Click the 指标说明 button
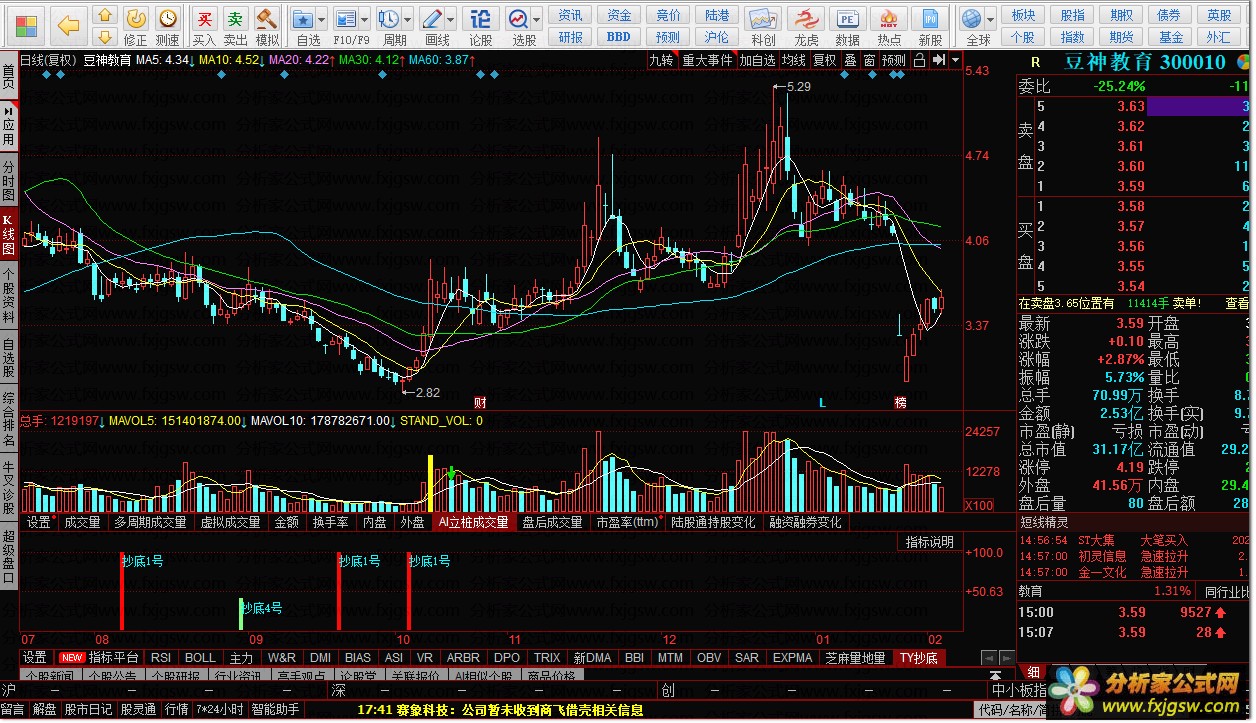 click(x=930, y=542)
